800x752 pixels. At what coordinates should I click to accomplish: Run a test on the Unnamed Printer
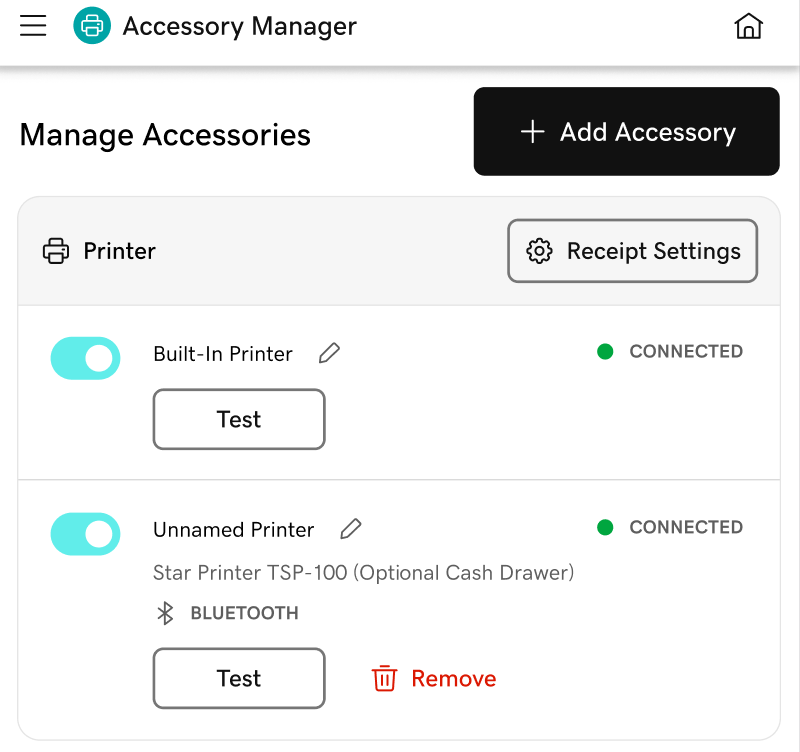pyautogui.click(x=238, y=678)
